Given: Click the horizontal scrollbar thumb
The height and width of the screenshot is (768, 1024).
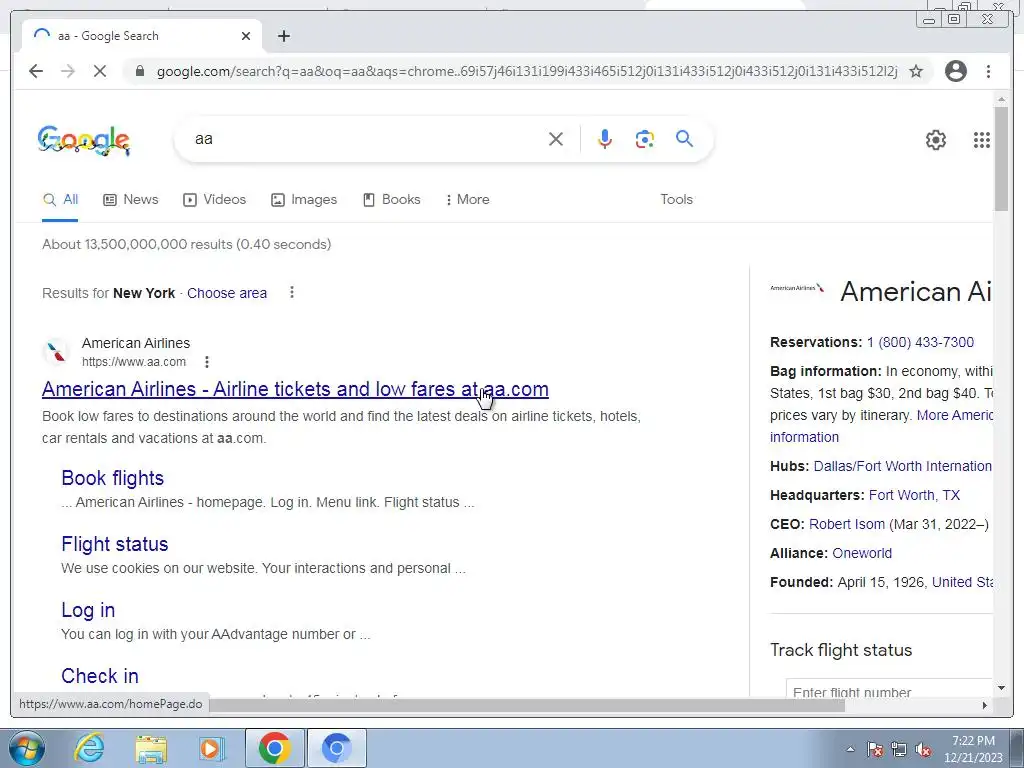Looking at the screenshot, I should (x=526, y=705).
